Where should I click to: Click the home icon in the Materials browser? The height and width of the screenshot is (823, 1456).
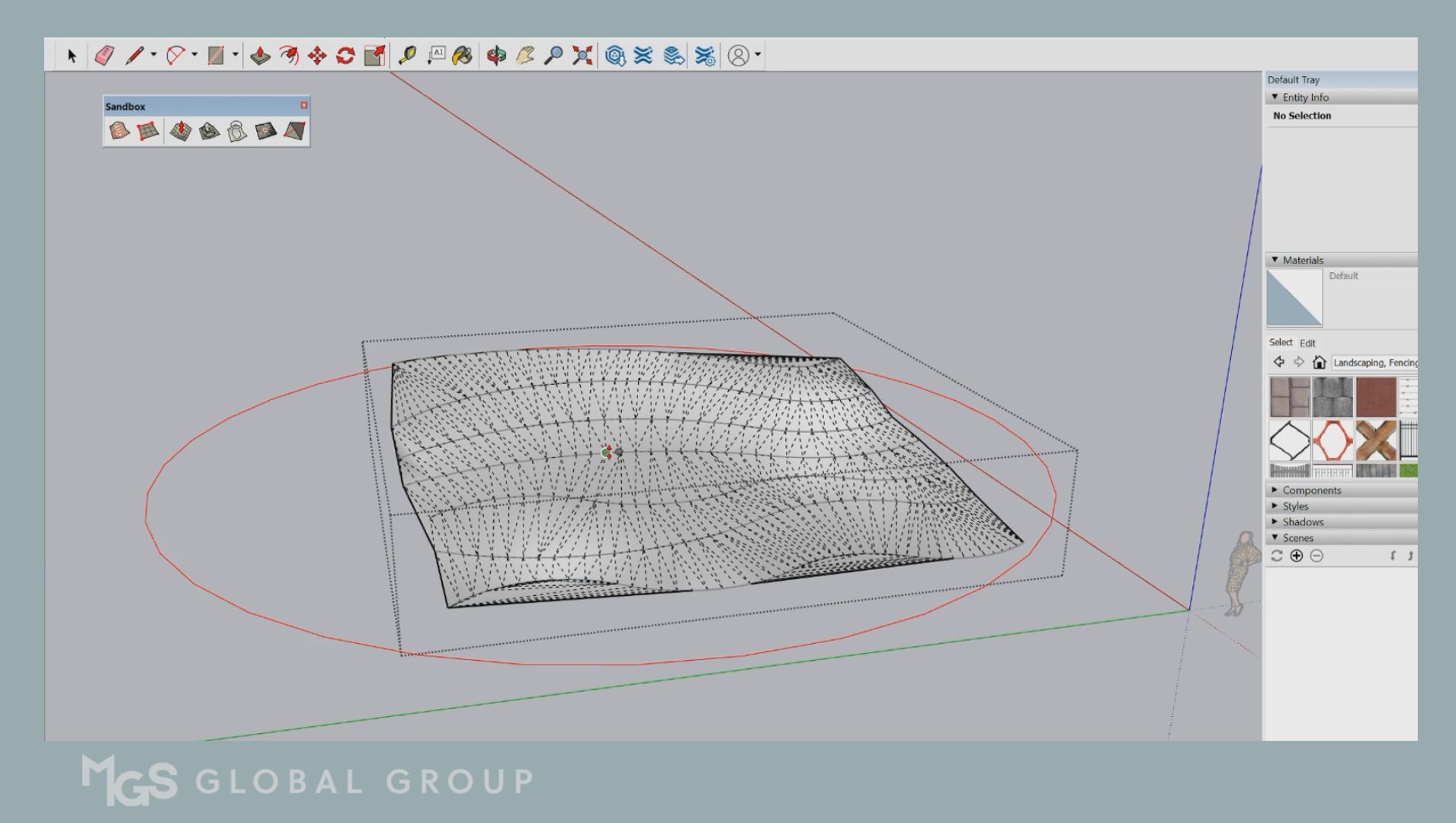[x=1320, y=363]
